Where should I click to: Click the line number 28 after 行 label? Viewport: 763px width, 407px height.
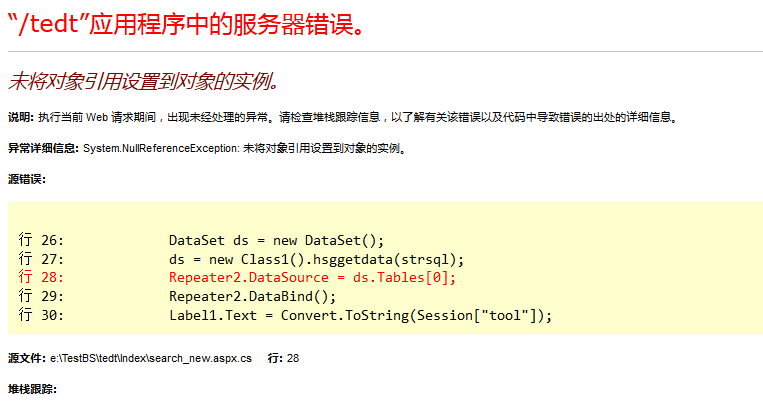pos(293,359)
